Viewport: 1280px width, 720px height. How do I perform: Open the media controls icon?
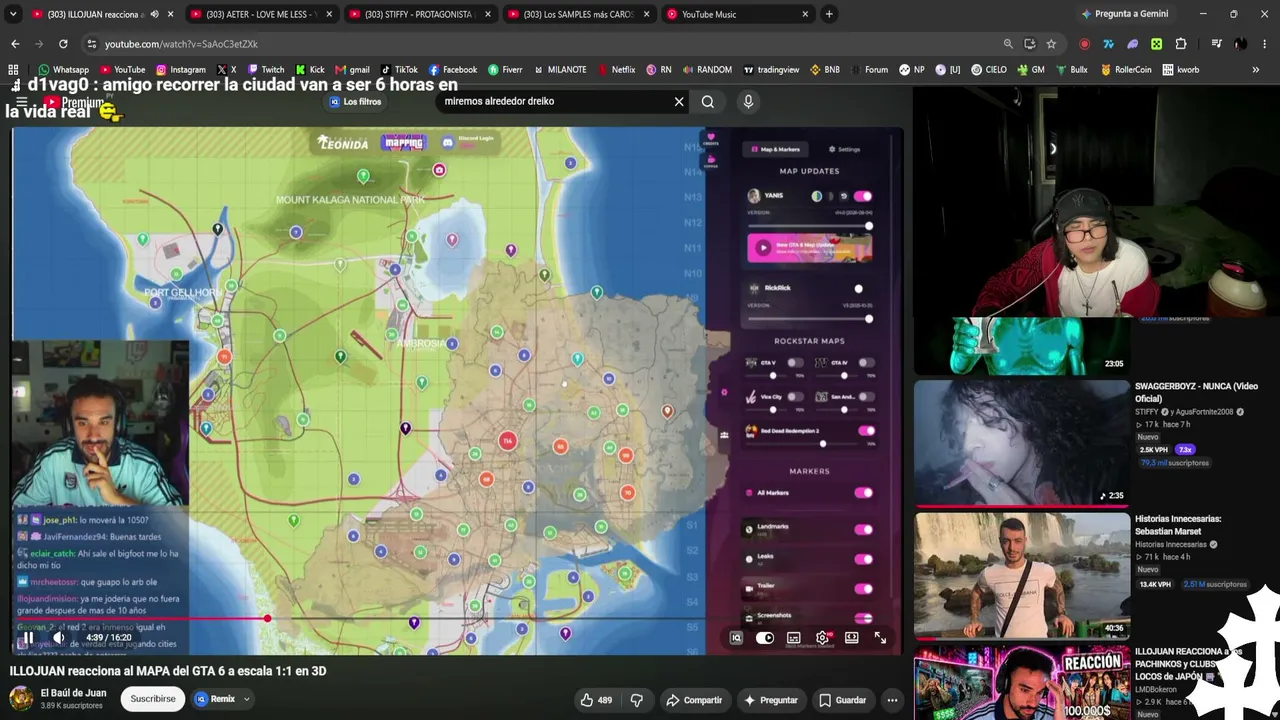pyautogui.click(x=1216, y=44)
